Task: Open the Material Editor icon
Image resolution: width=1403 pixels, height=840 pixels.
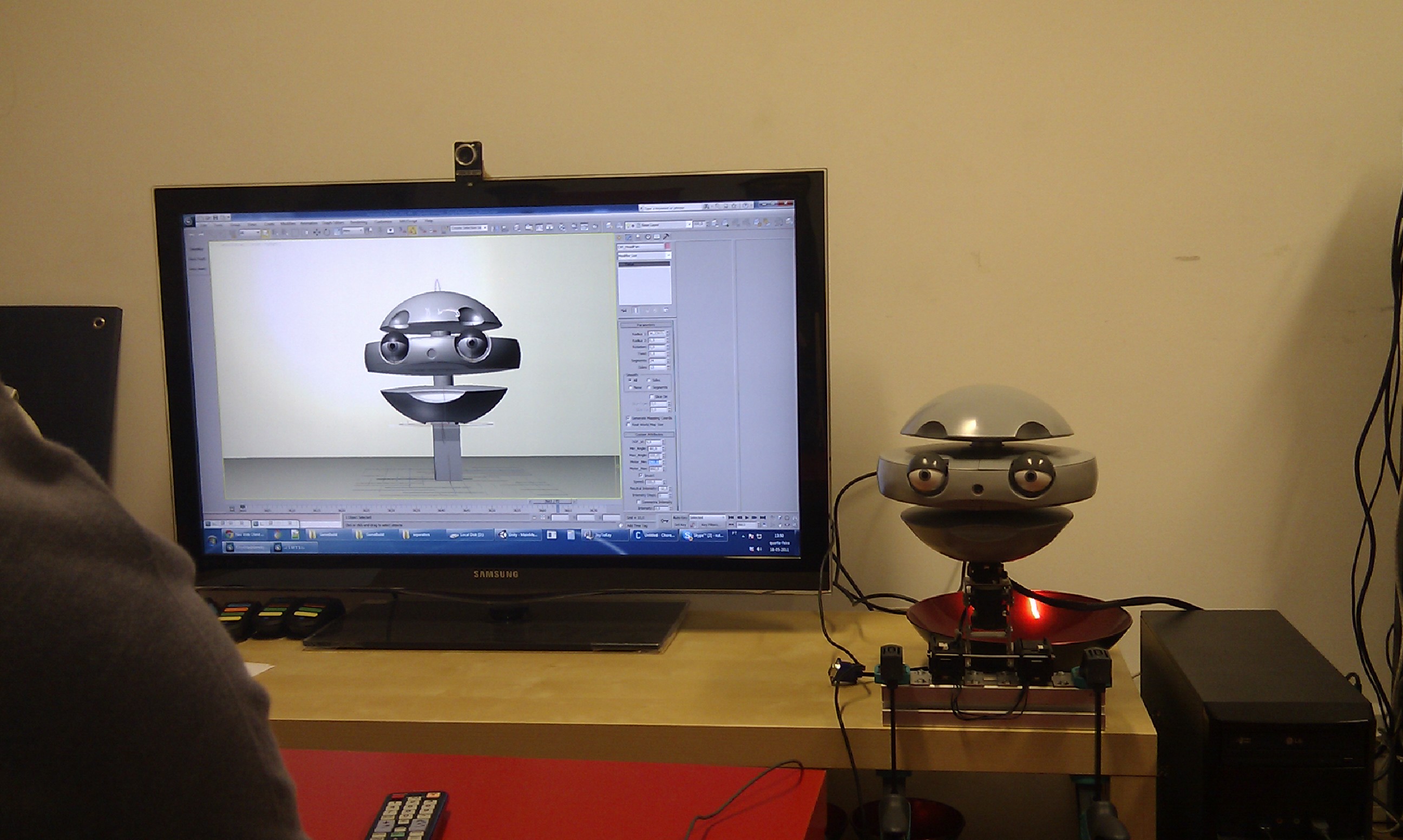Action: tap(561, 227)
